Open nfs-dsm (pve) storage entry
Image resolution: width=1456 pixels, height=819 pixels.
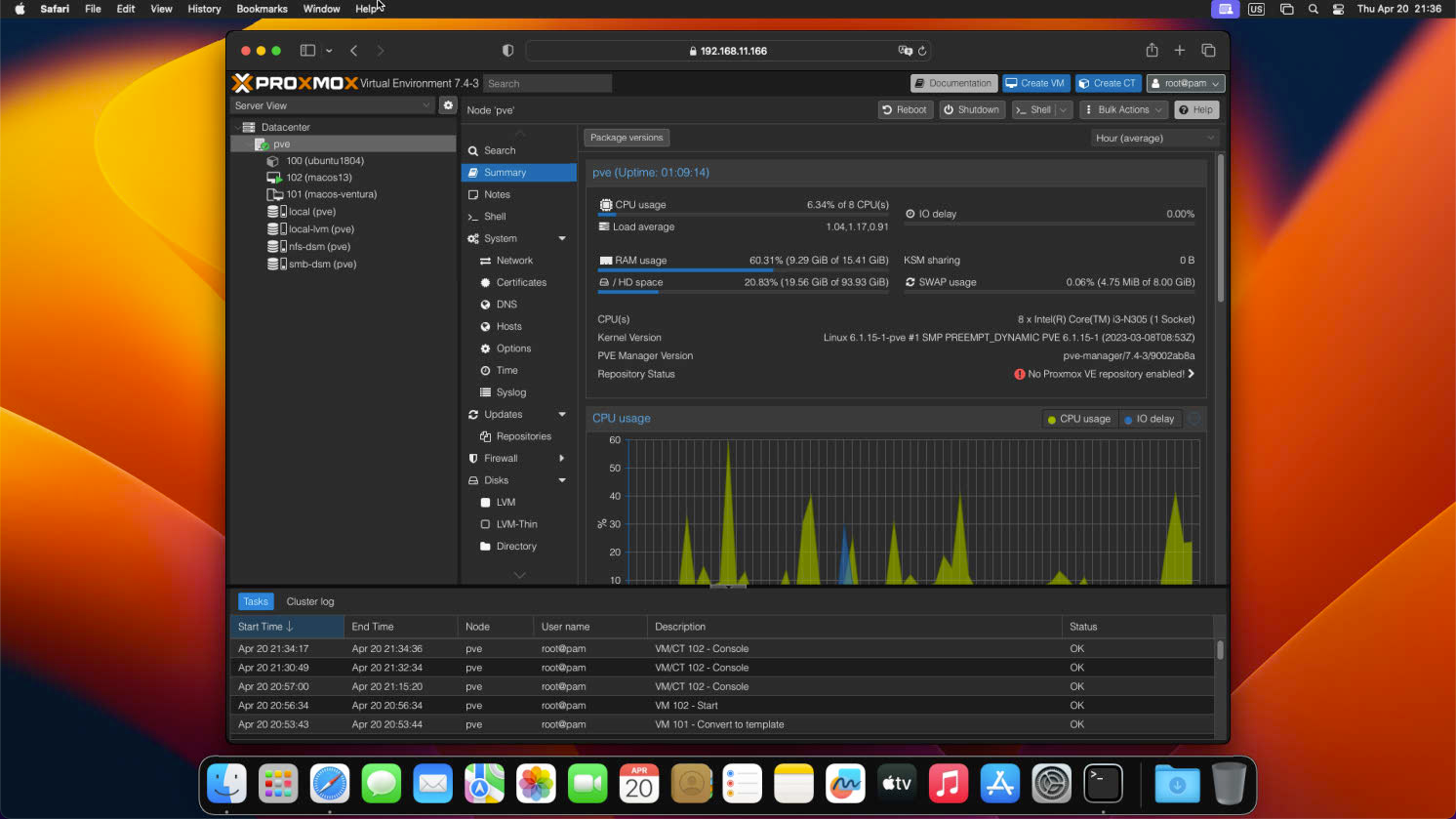point(319,247)
